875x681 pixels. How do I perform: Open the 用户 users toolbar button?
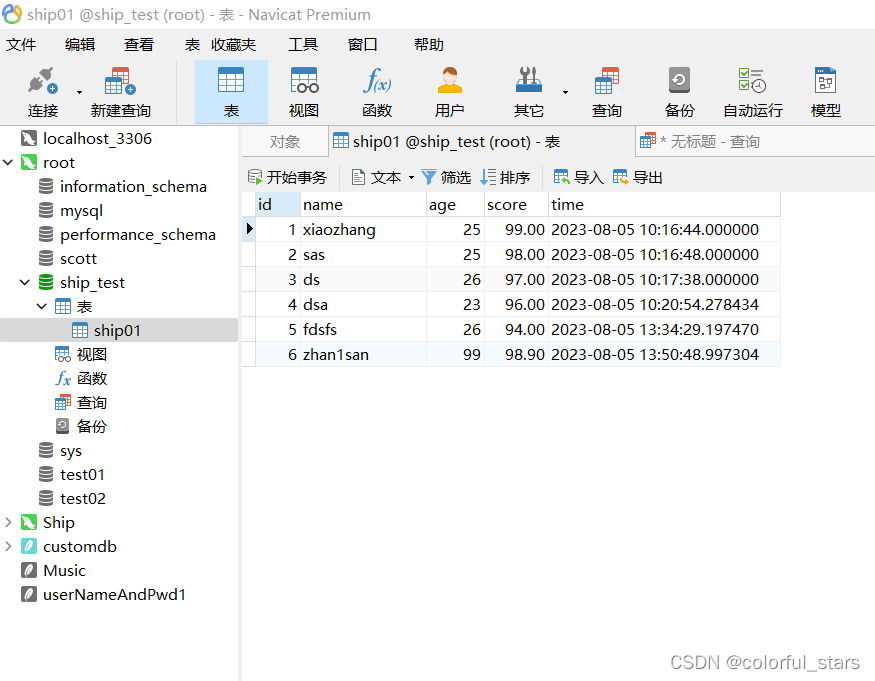[x=450, y=92]
